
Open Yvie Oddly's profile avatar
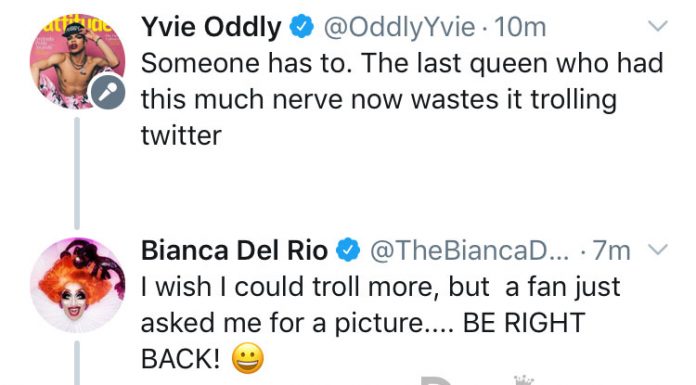[x=77, y=61]
